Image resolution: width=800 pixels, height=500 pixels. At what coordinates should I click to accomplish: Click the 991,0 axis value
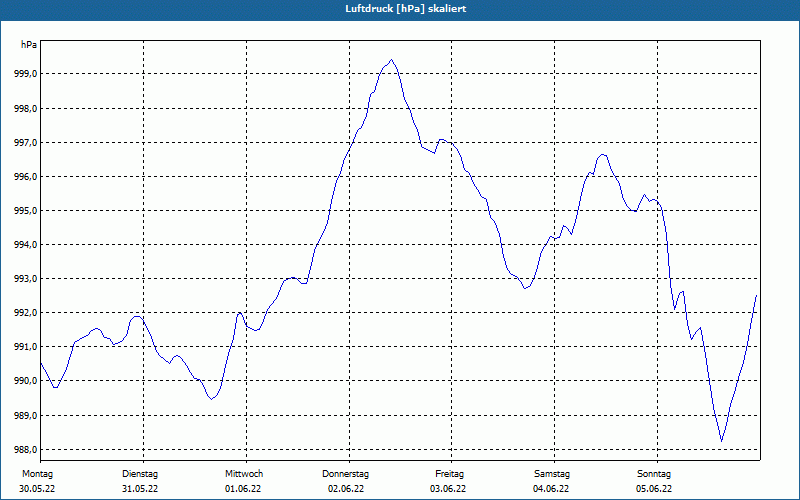[x=26, y=347]
